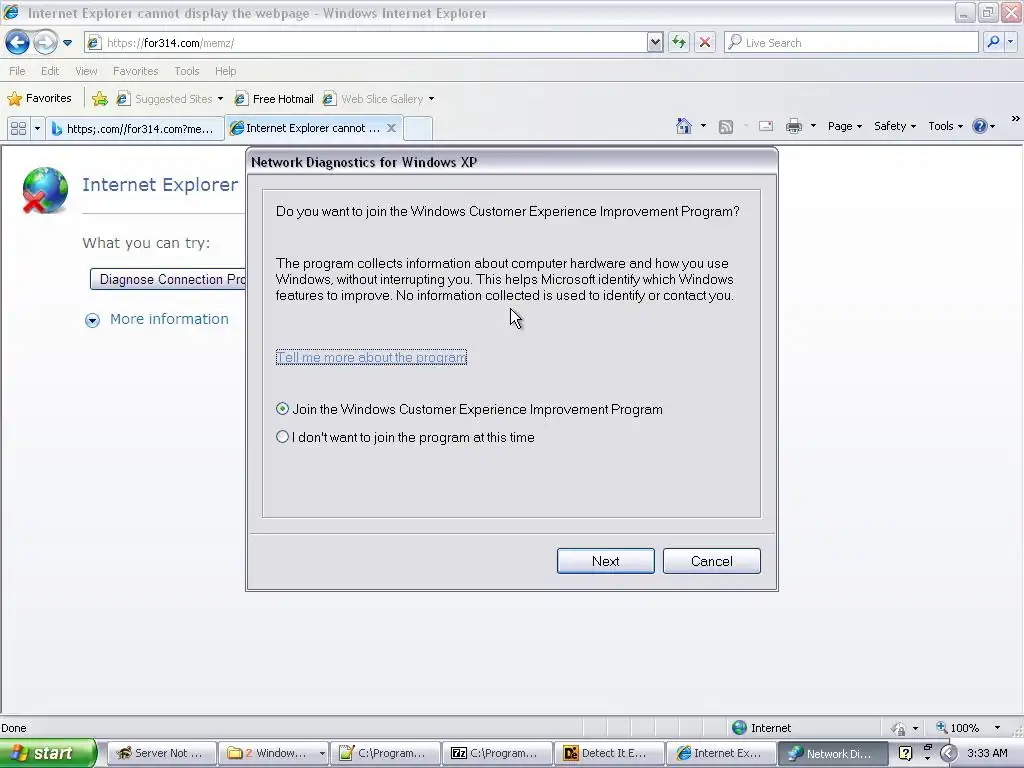This screenshot has width=1024, height=768.
Task: Click the Next button in dialog
Action: point(605,561)
